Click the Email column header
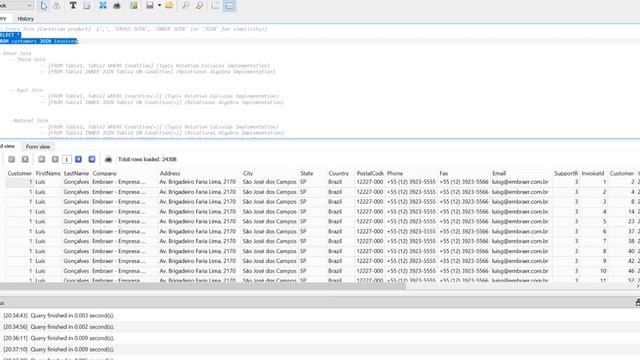This screenshot has width=640, height=360. click(x=522, y=173)
